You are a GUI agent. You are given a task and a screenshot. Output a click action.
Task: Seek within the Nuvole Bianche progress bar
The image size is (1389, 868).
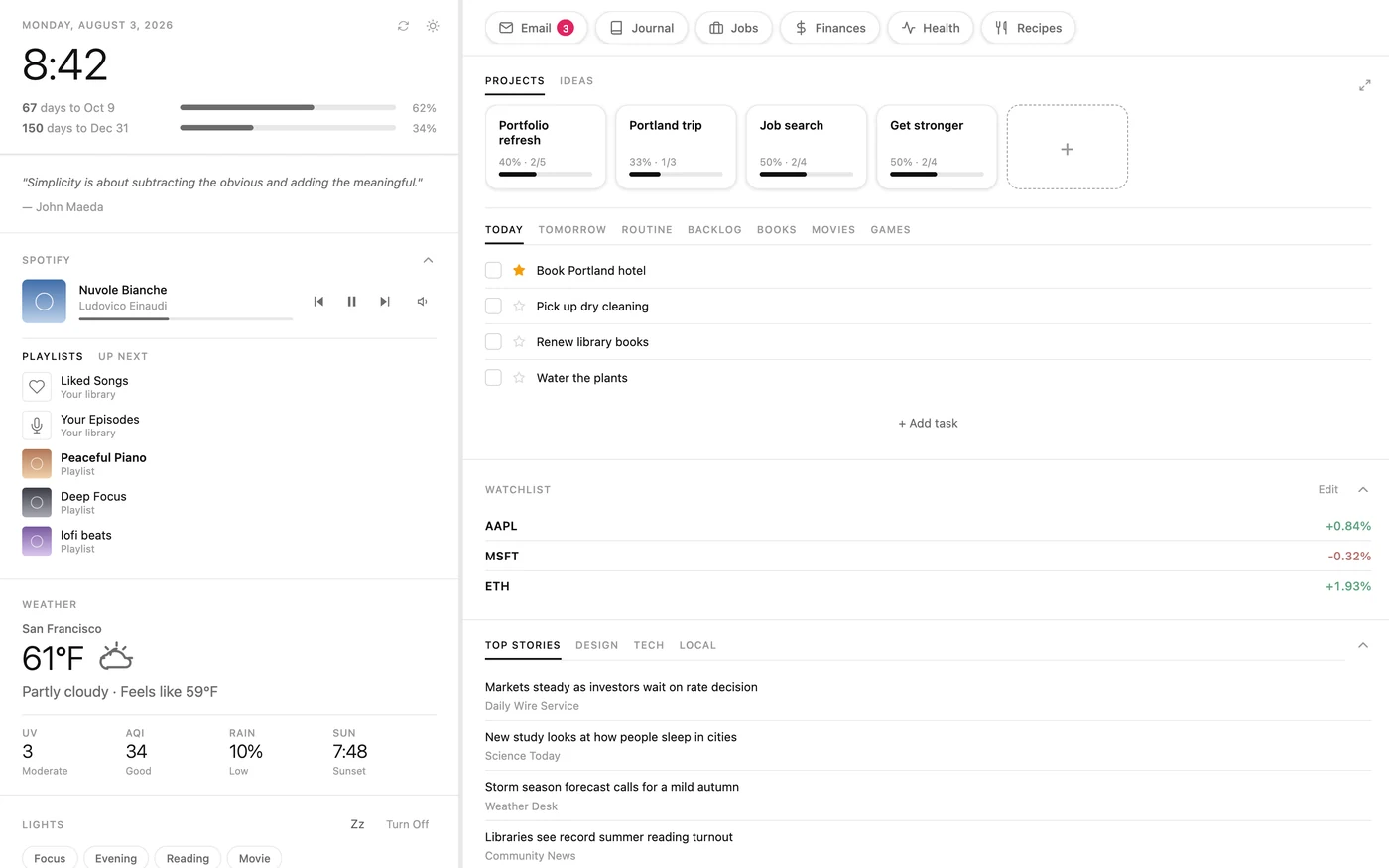186,318
